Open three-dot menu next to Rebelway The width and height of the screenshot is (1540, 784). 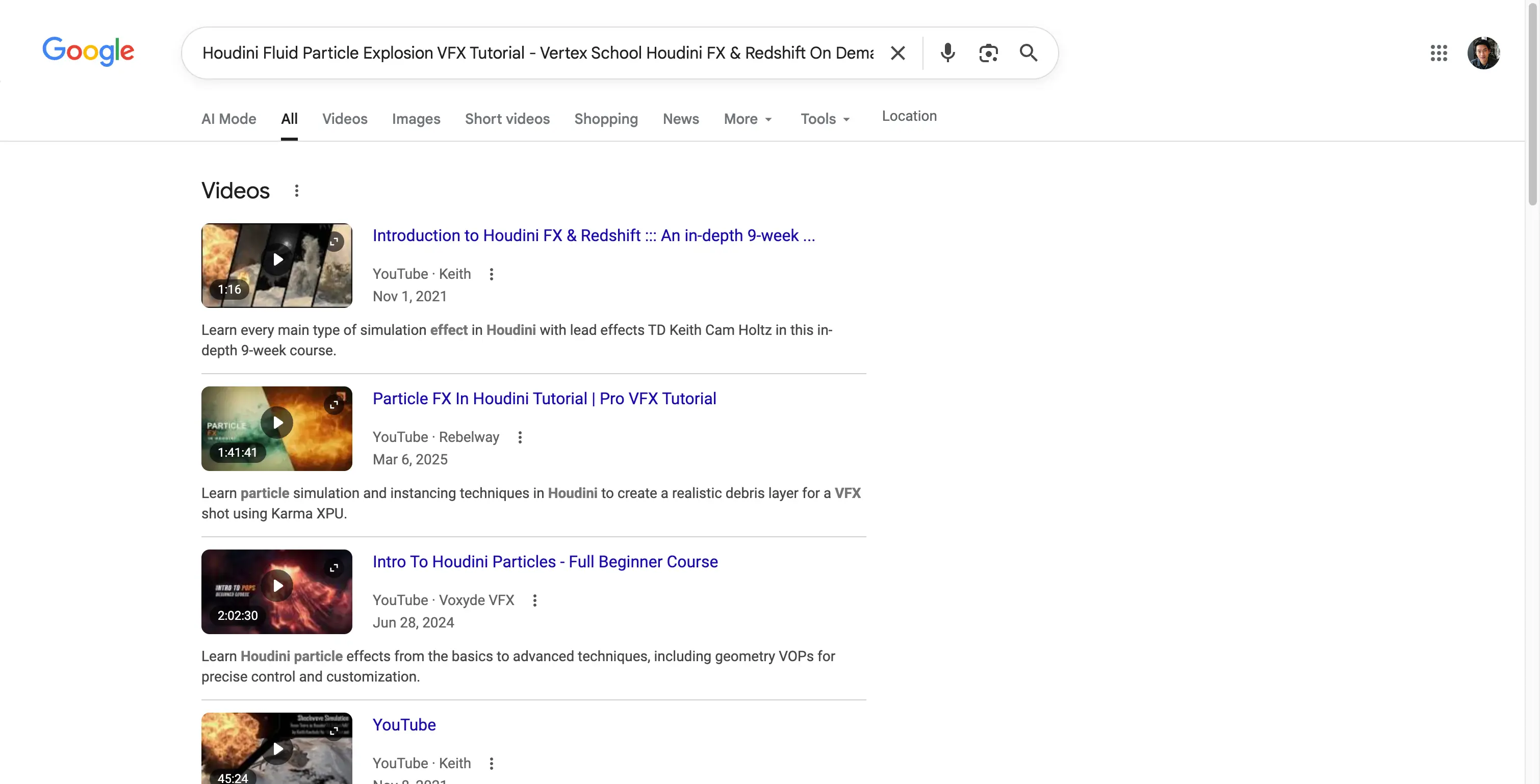tap(520, 437)
